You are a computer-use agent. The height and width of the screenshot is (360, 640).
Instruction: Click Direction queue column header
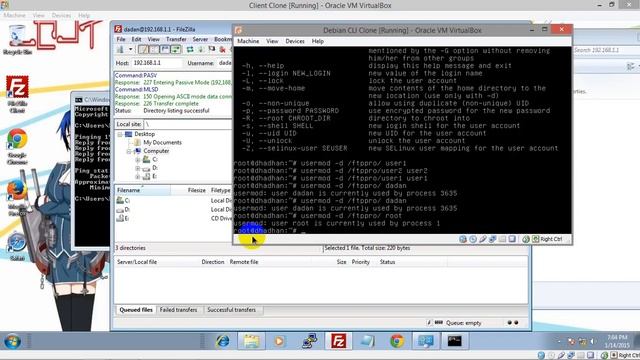pyautogui.click(x=213, y=262)
